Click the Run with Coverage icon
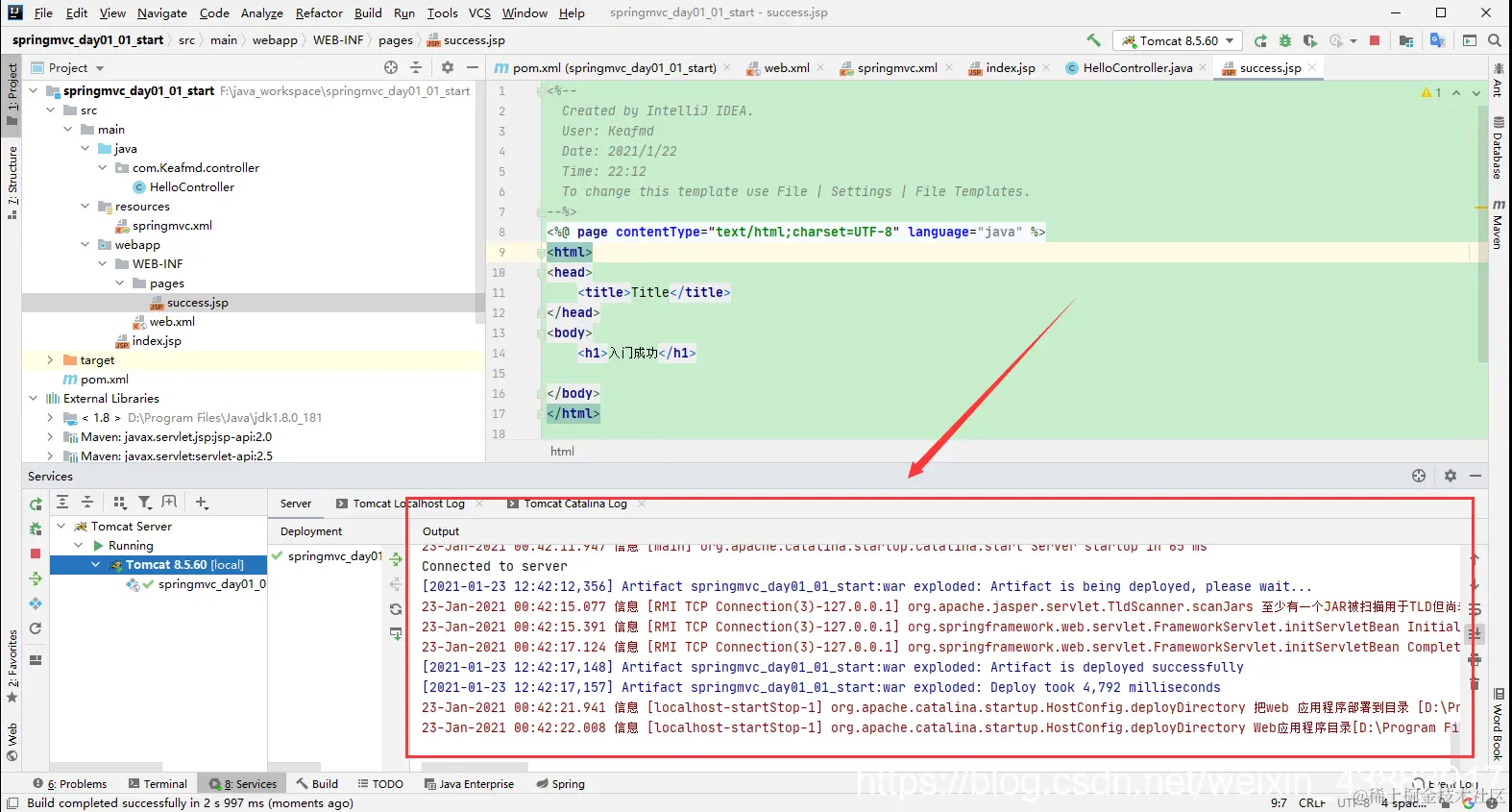 pyautogui.click(x=1310, y=40)
